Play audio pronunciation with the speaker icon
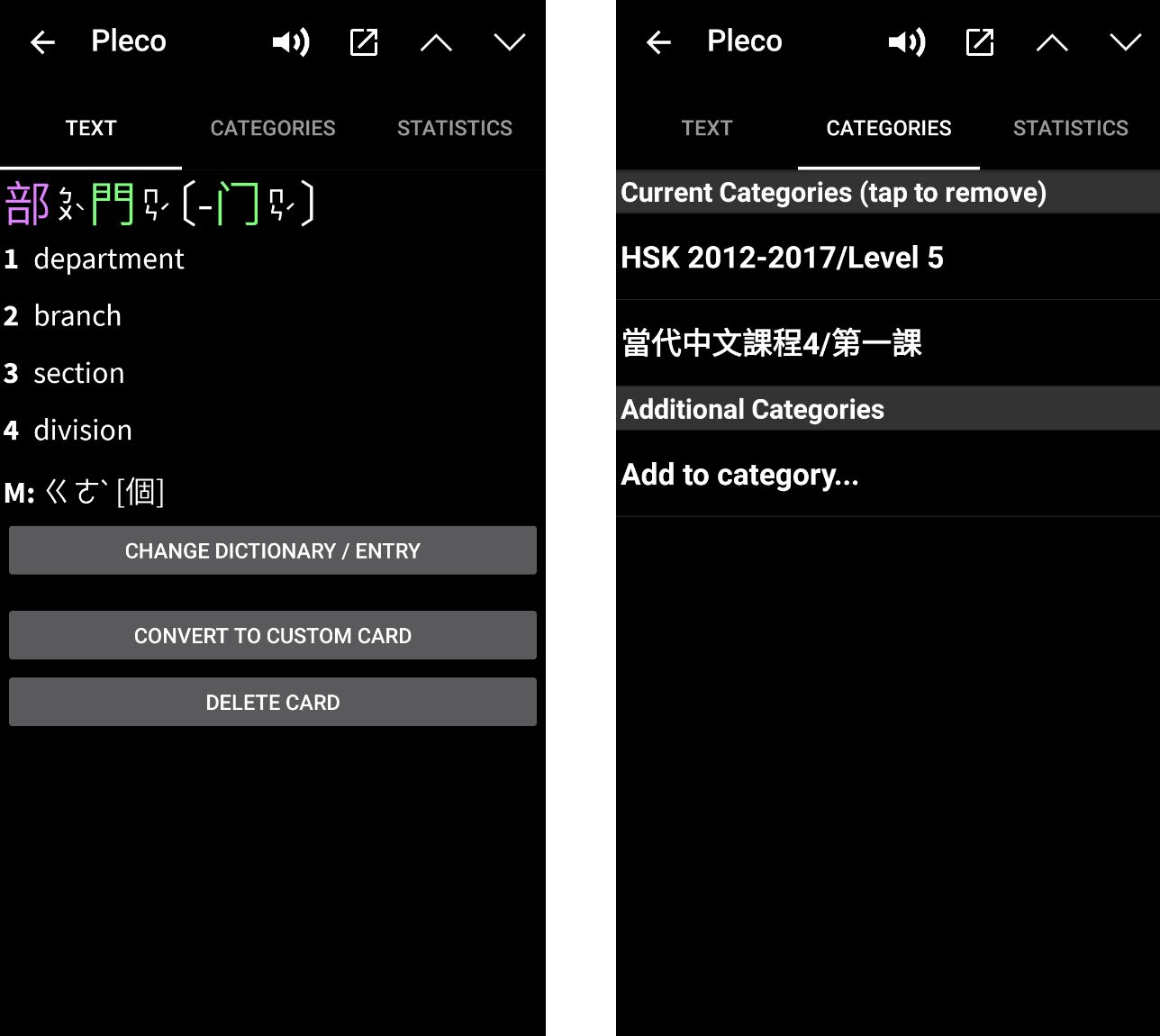Viewport: 1160px width, 1036px height. pos(289,41)
